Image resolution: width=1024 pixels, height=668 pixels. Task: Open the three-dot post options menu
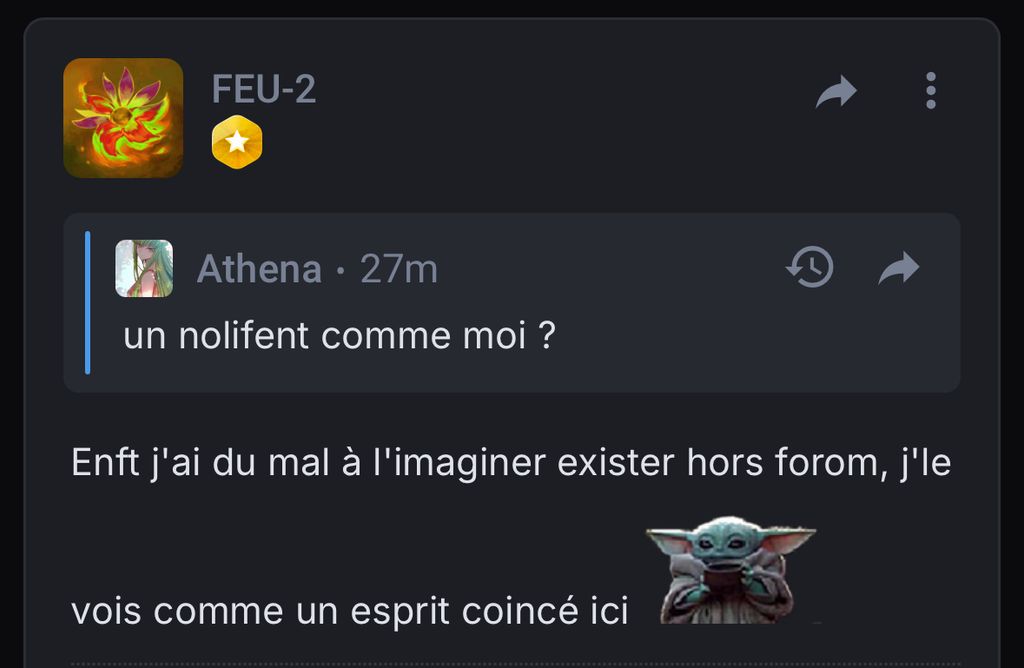931,91
